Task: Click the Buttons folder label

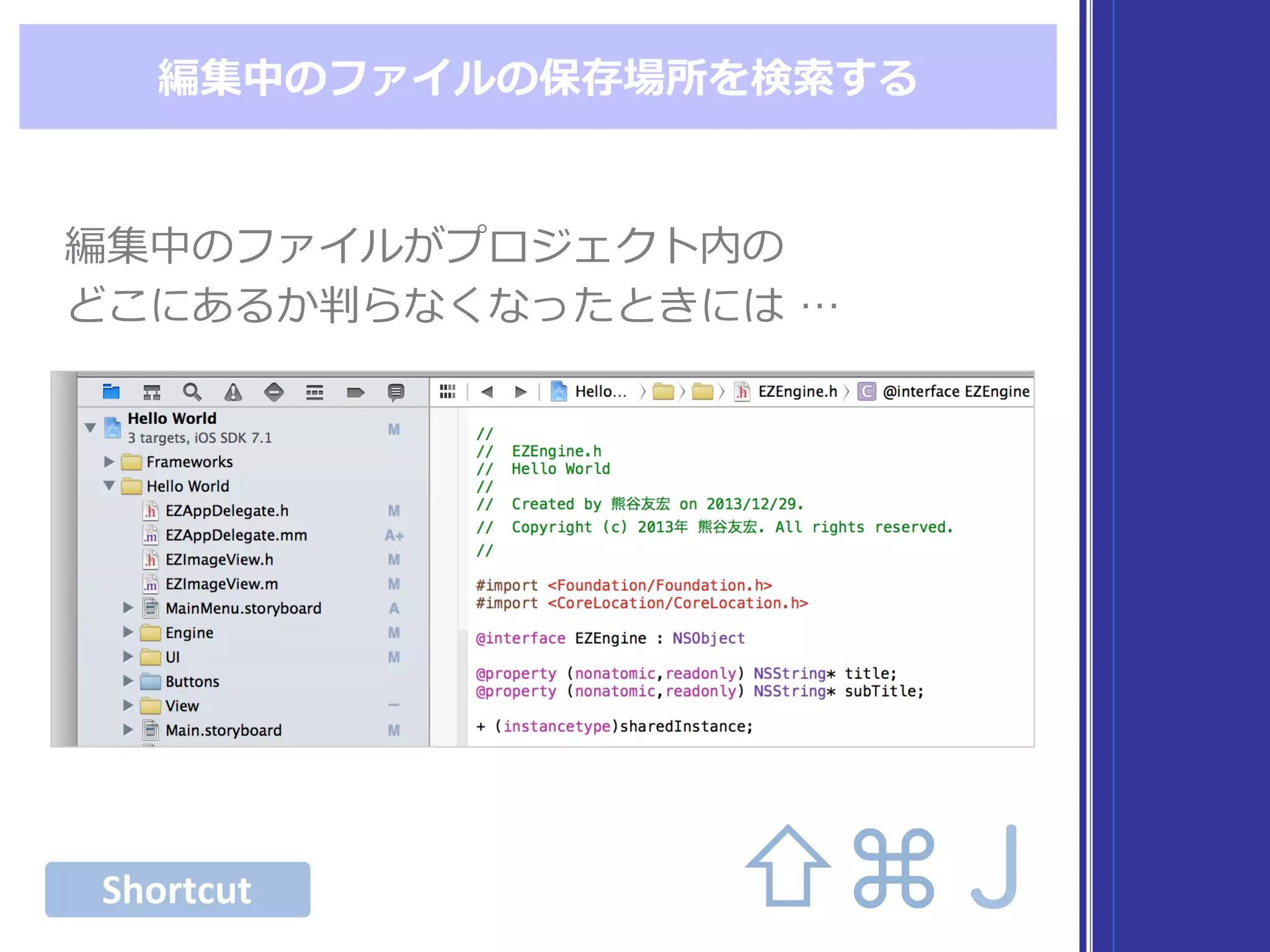Action: (x=192, y=681)
